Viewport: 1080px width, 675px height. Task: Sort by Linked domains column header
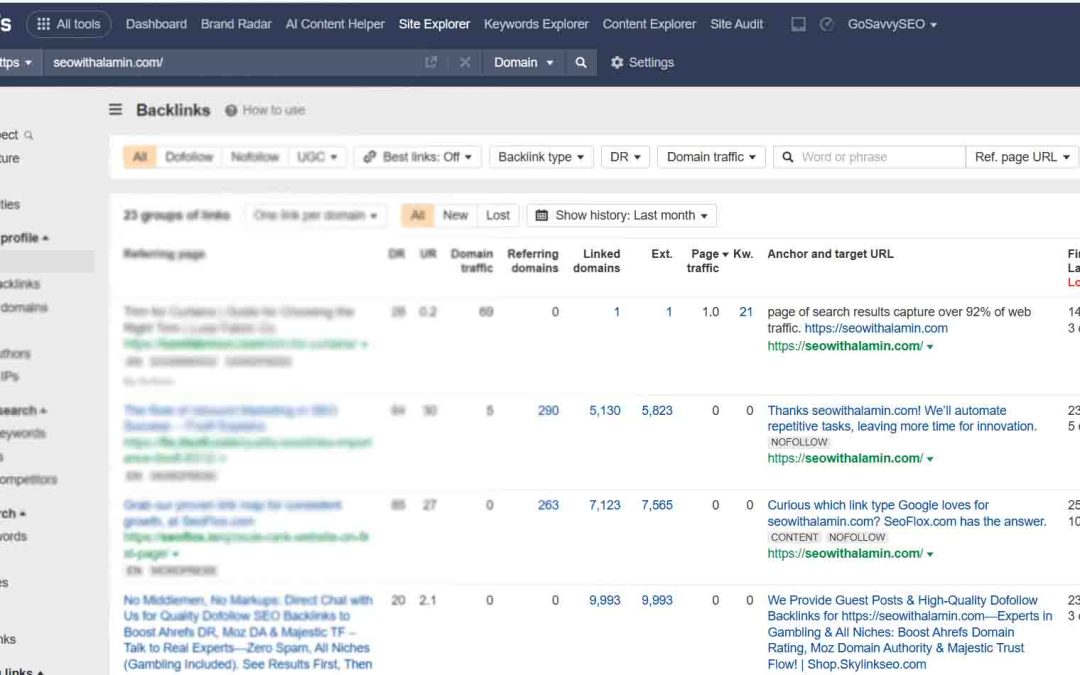(596, 261)
